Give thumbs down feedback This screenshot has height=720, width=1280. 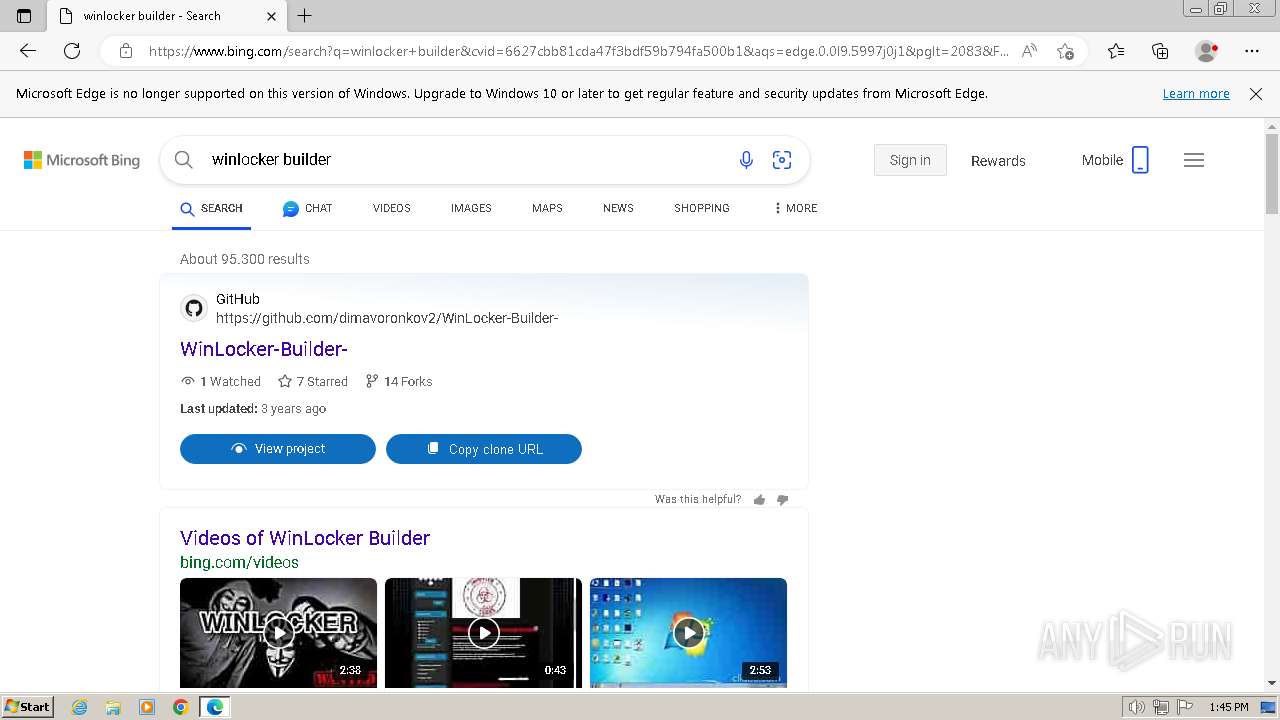pyautogui.click(x=782, y=500)
